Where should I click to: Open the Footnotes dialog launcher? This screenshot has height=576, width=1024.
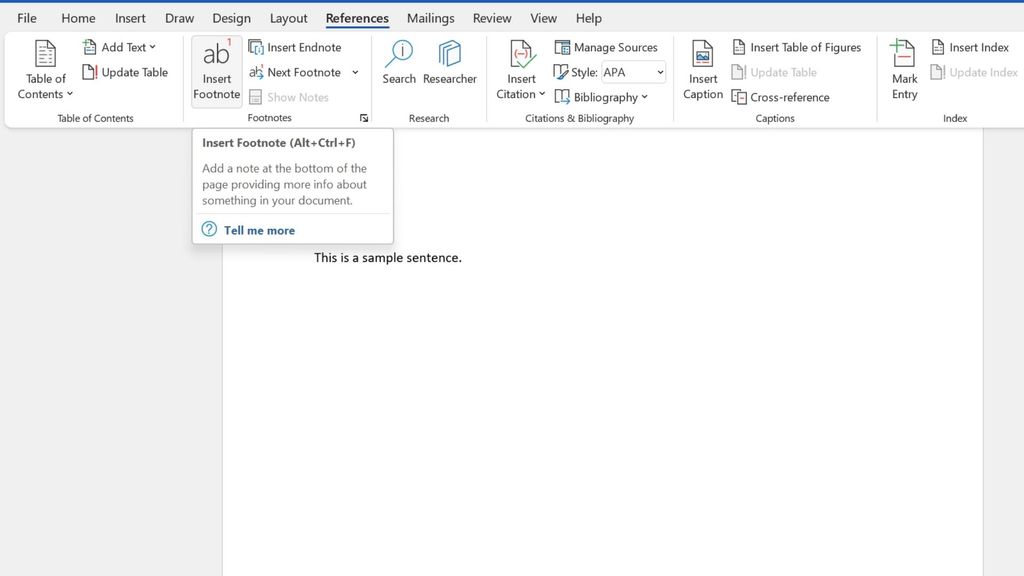coord(364,117)
